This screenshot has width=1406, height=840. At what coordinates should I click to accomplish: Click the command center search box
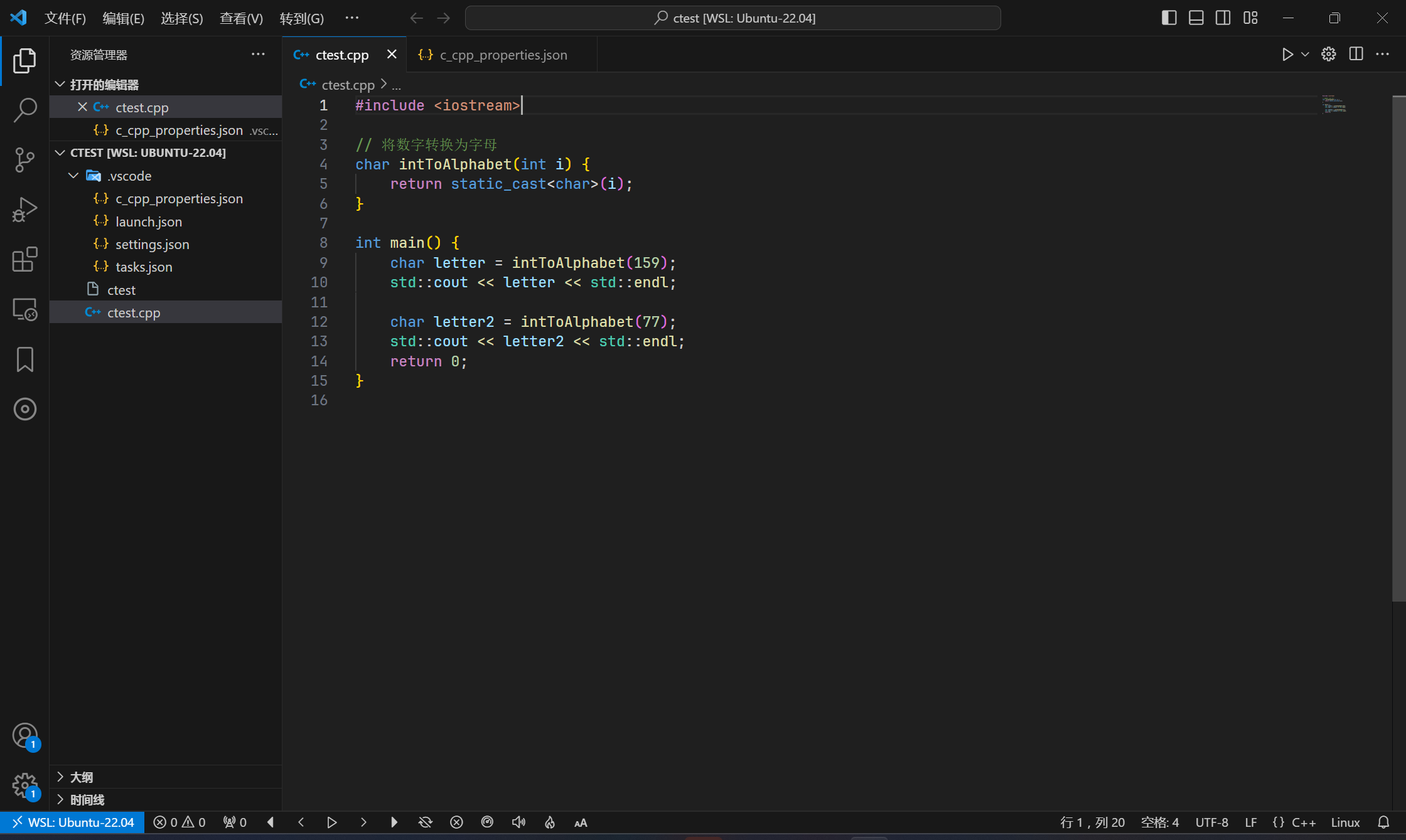click(733, 18)
